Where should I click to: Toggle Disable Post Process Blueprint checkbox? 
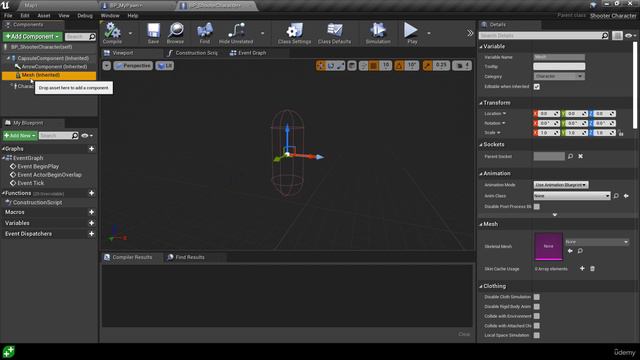(x=537, y=207)
